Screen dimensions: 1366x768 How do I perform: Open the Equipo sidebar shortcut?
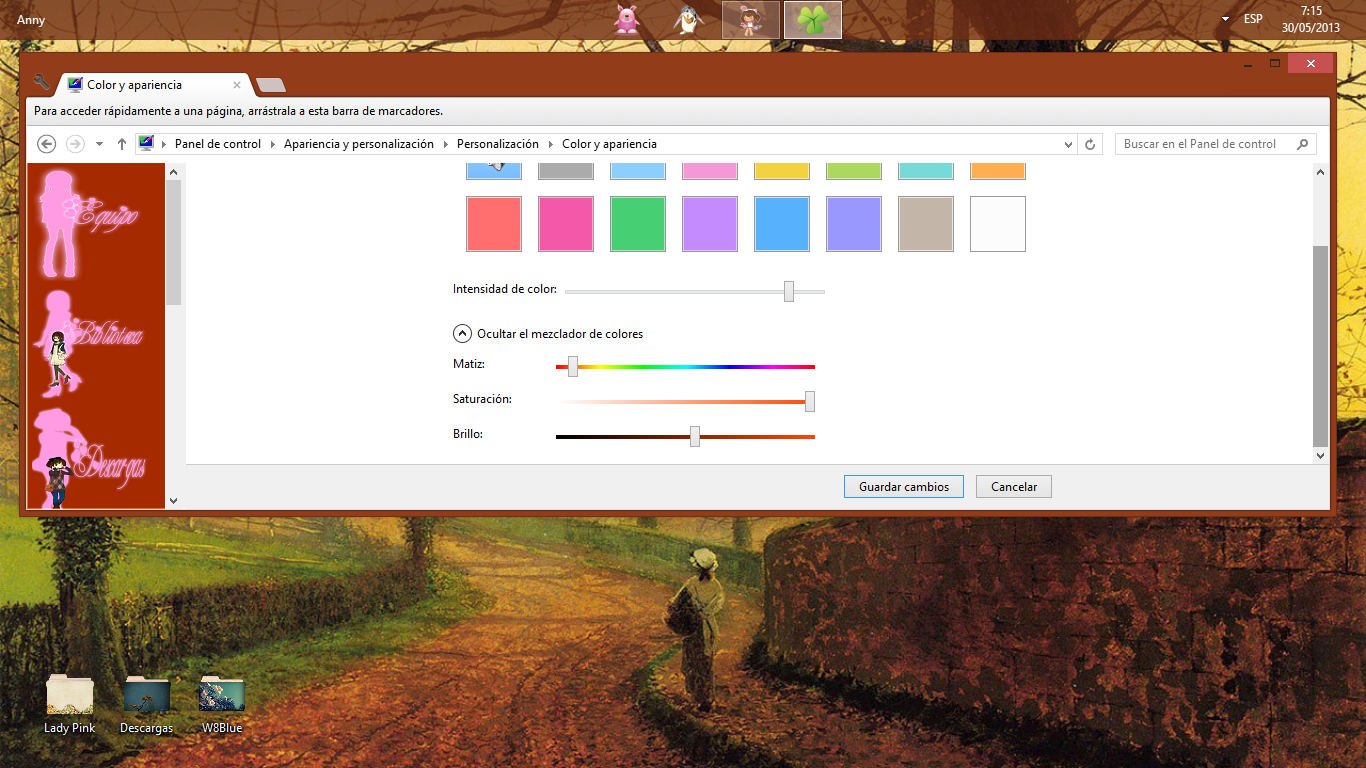[x=90, y=223]
